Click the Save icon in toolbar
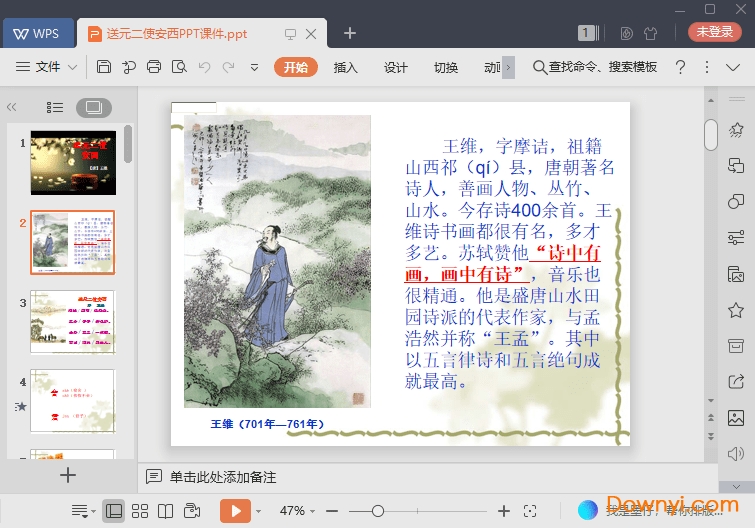This screenshot has width=755, height=528. [x=104, y=67]
